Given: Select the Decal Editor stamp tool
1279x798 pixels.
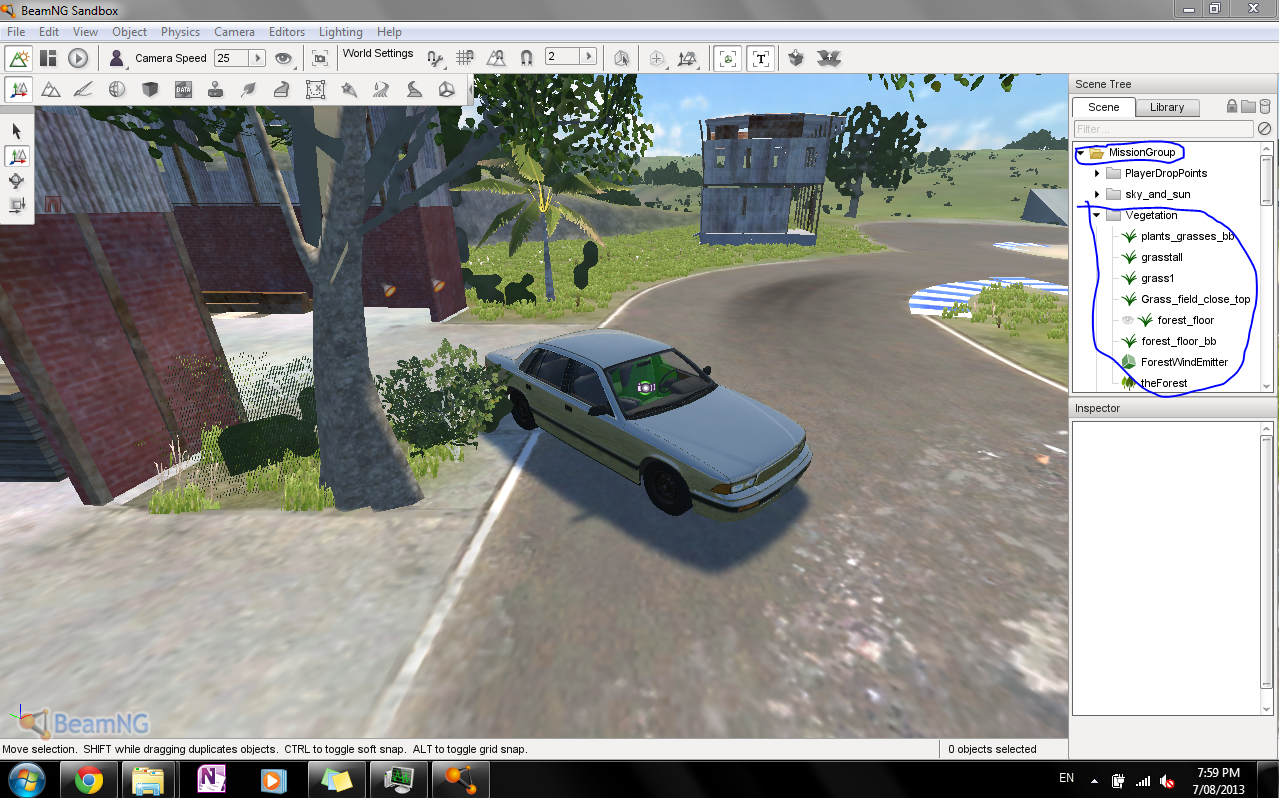Looking at the screenshot, I should [x=215, y=90].
